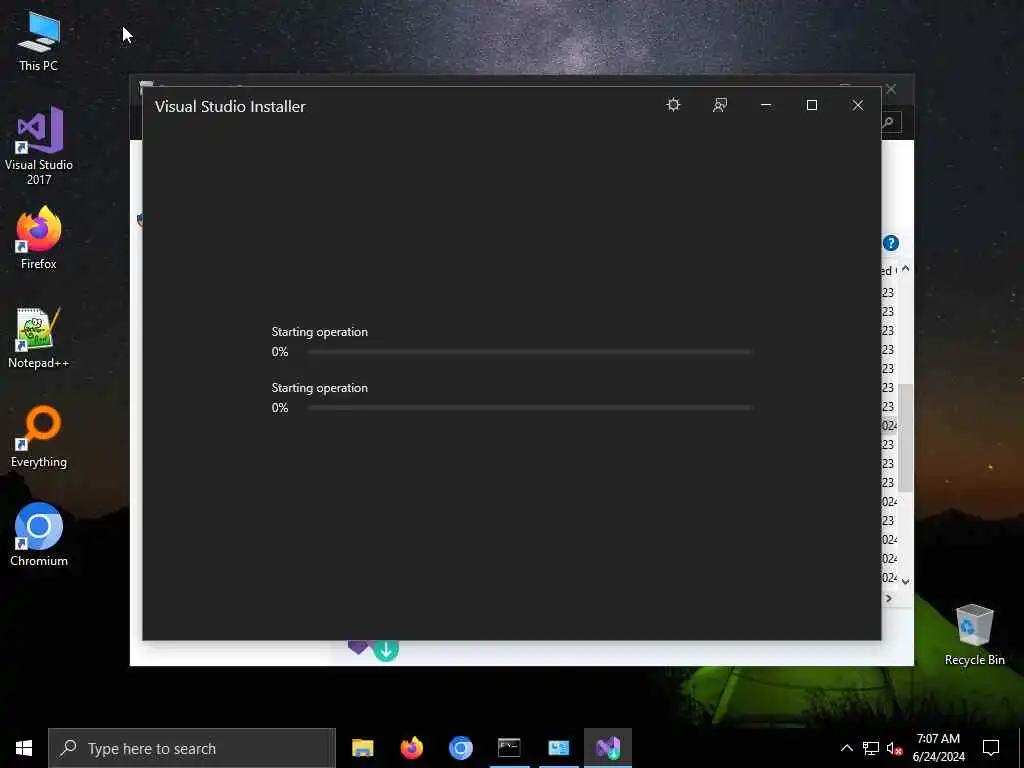Viewport: 1024px width, 768px height.
Task: Open This PC desktop icon
Action: tap(39, 41)
